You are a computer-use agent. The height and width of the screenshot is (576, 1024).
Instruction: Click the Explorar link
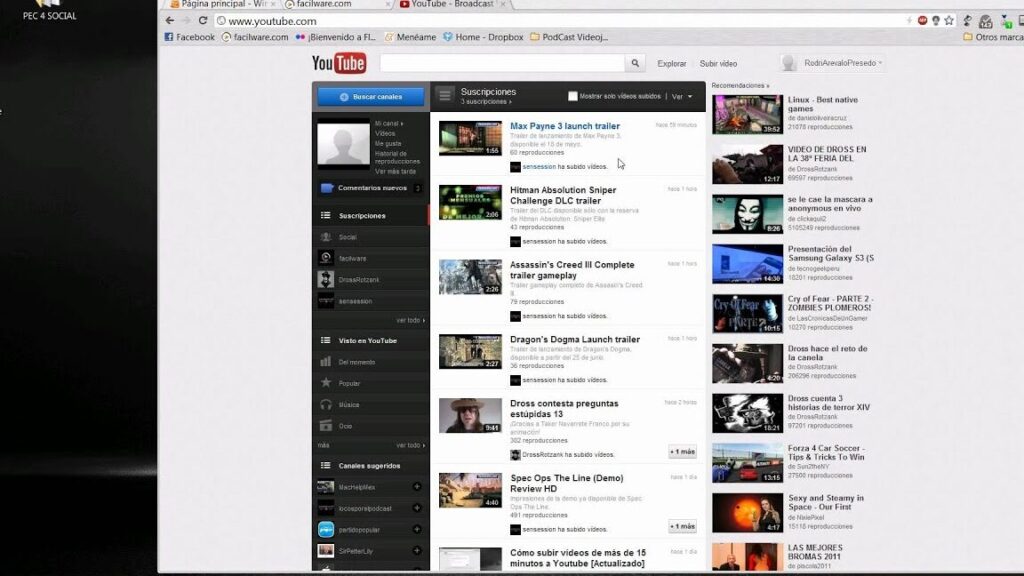click(671, 63)
